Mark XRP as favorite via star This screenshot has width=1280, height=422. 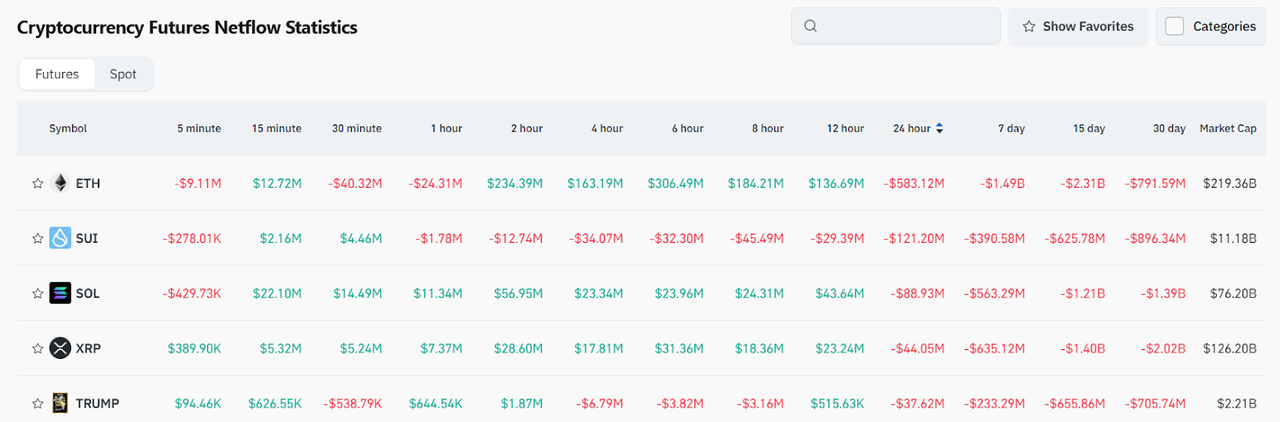coord(38,349)
